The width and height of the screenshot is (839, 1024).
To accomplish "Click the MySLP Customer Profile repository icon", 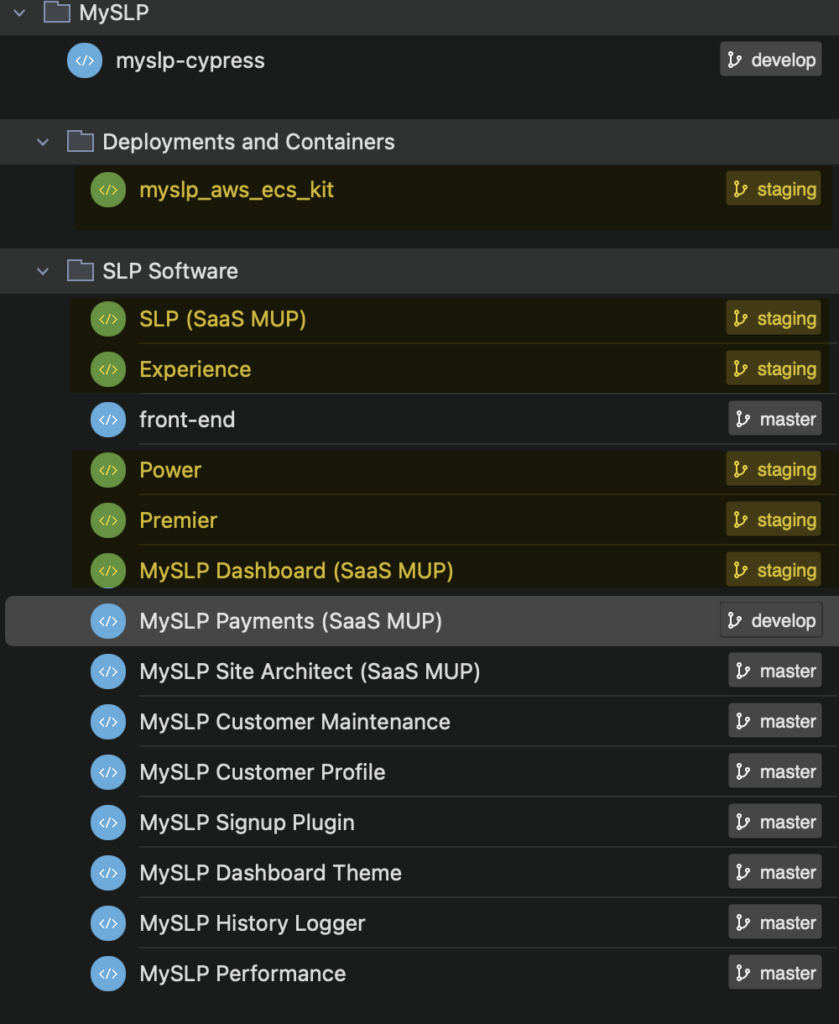I will point(108,772).
